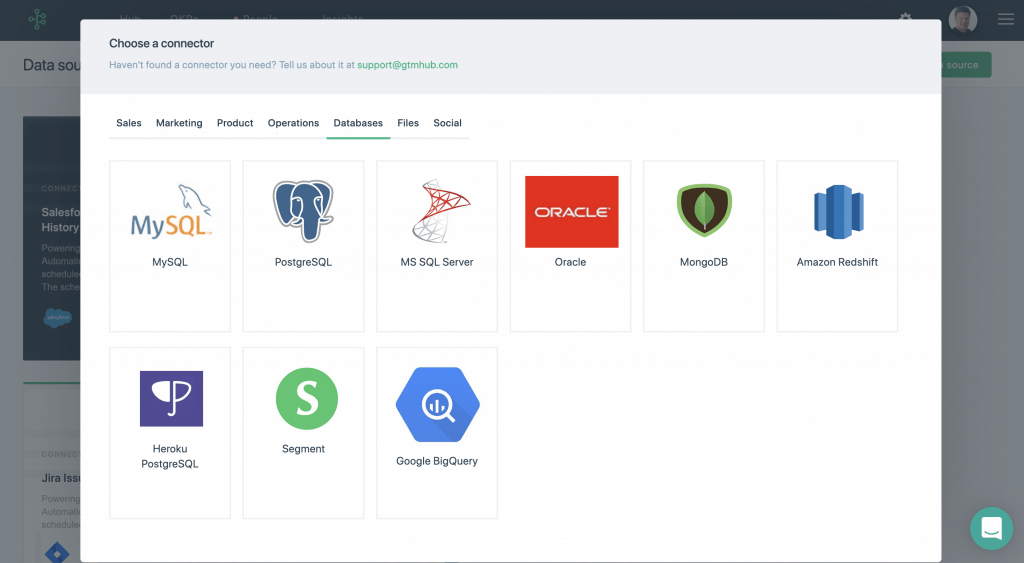Choose the PostgreSQL elephant logo
Screen dimensions: 1024x563
[x=303, y=211]
